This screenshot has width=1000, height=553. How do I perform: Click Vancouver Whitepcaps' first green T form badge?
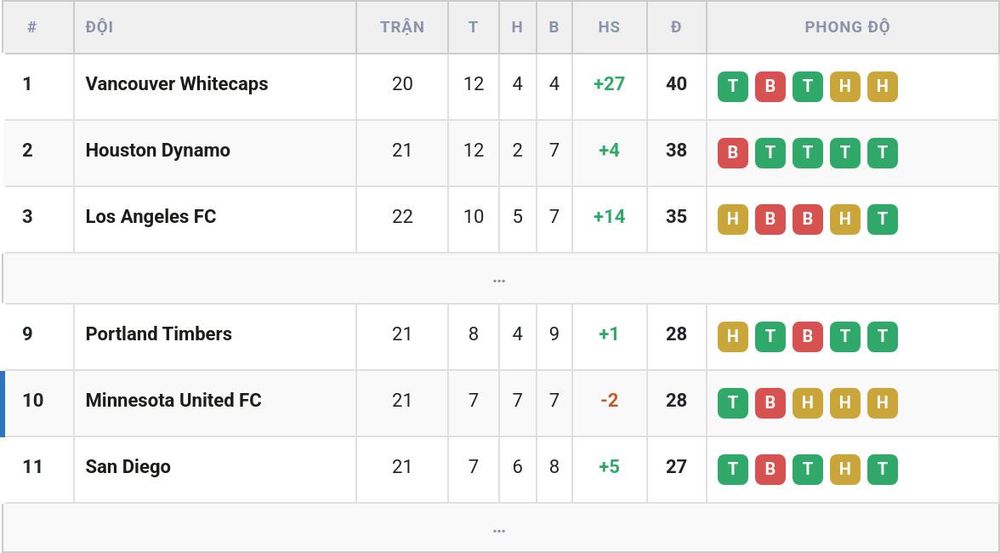click(x=732, y=87)
